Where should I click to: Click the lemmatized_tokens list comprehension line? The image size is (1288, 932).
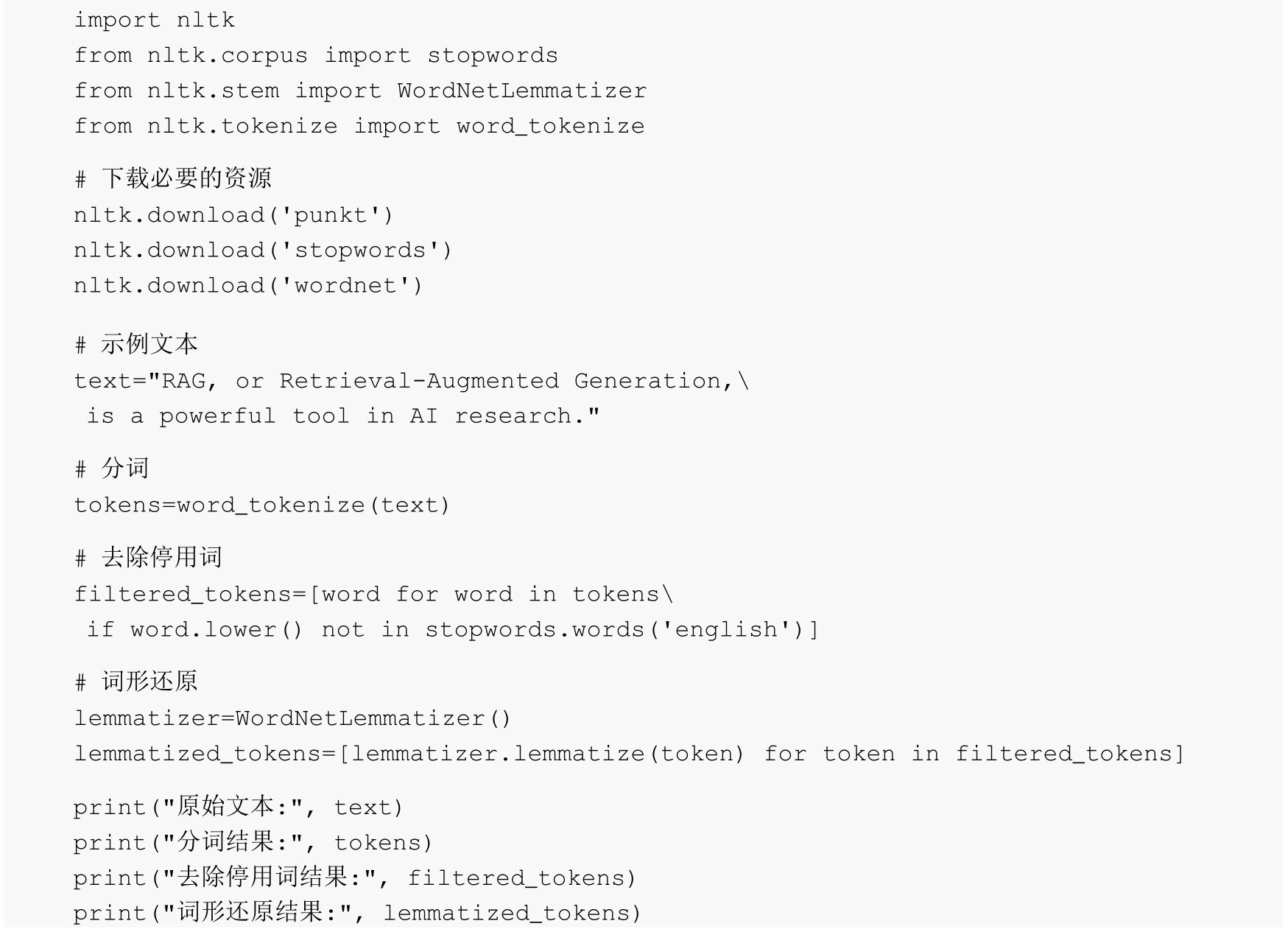click(x=629, y=754)
